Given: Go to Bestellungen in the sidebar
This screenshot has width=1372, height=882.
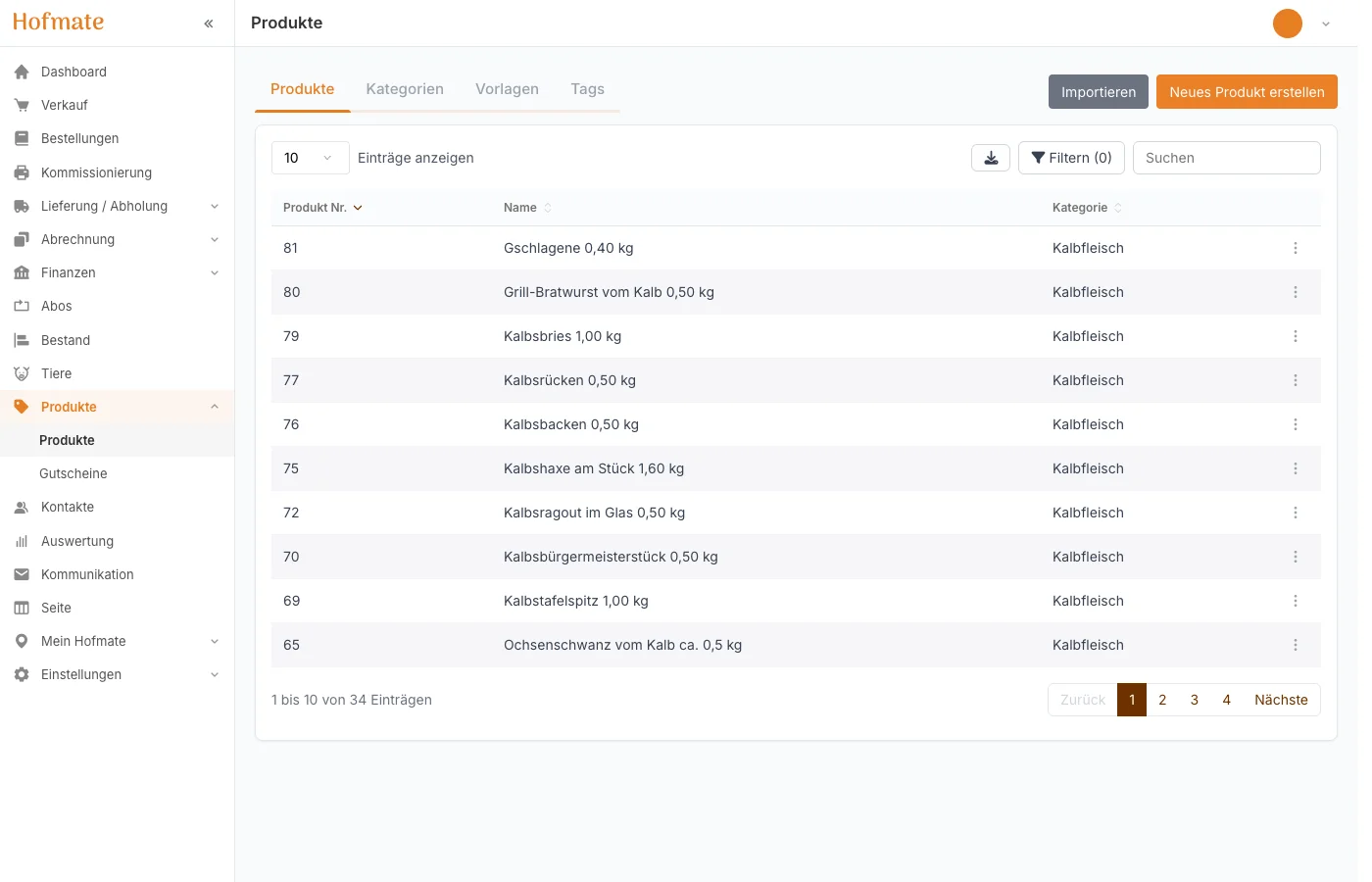Looking at the screenshot, I should 81,138.
